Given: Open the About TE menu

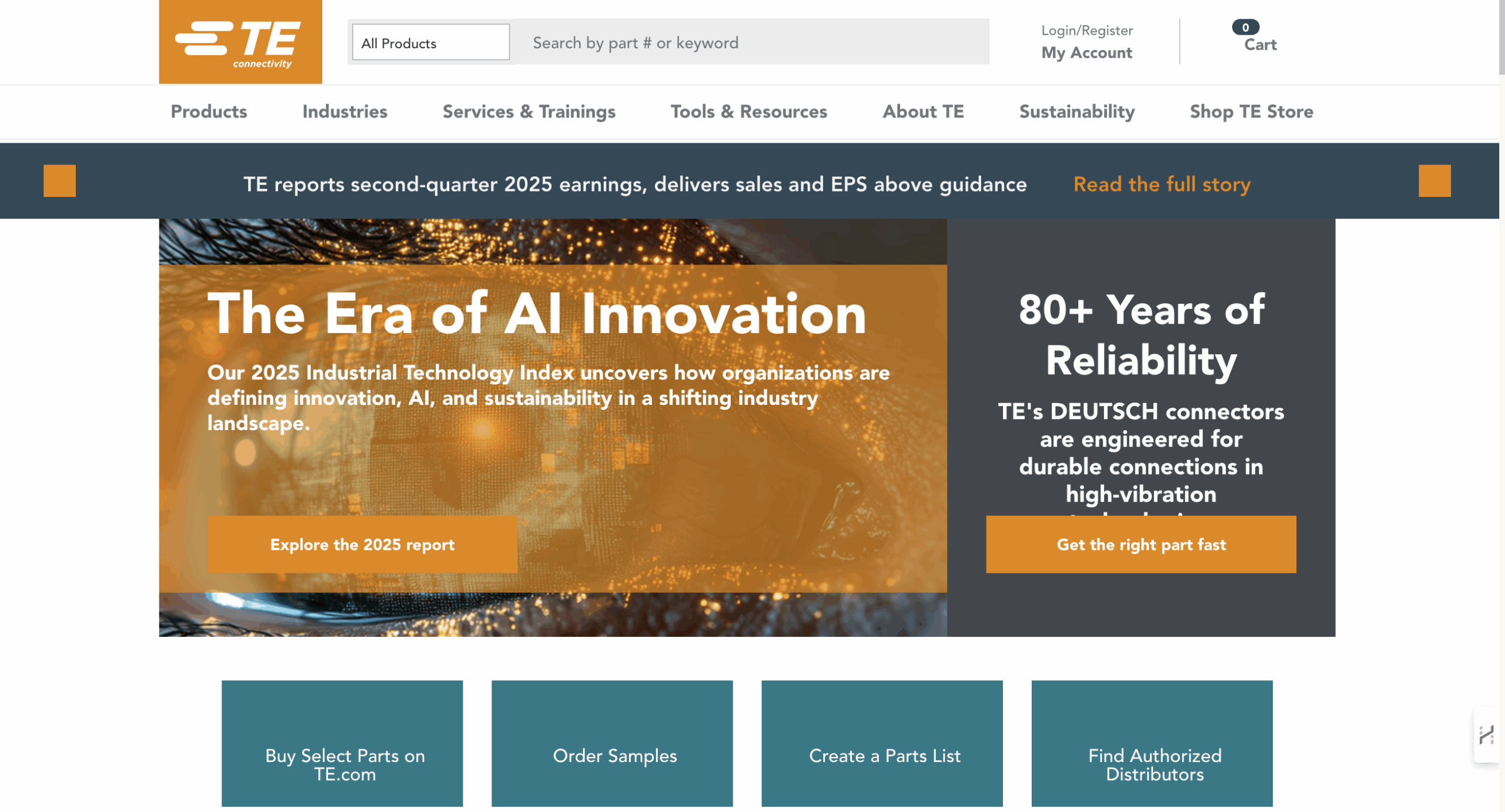Looking at the screenshot, I should [923, 112].
